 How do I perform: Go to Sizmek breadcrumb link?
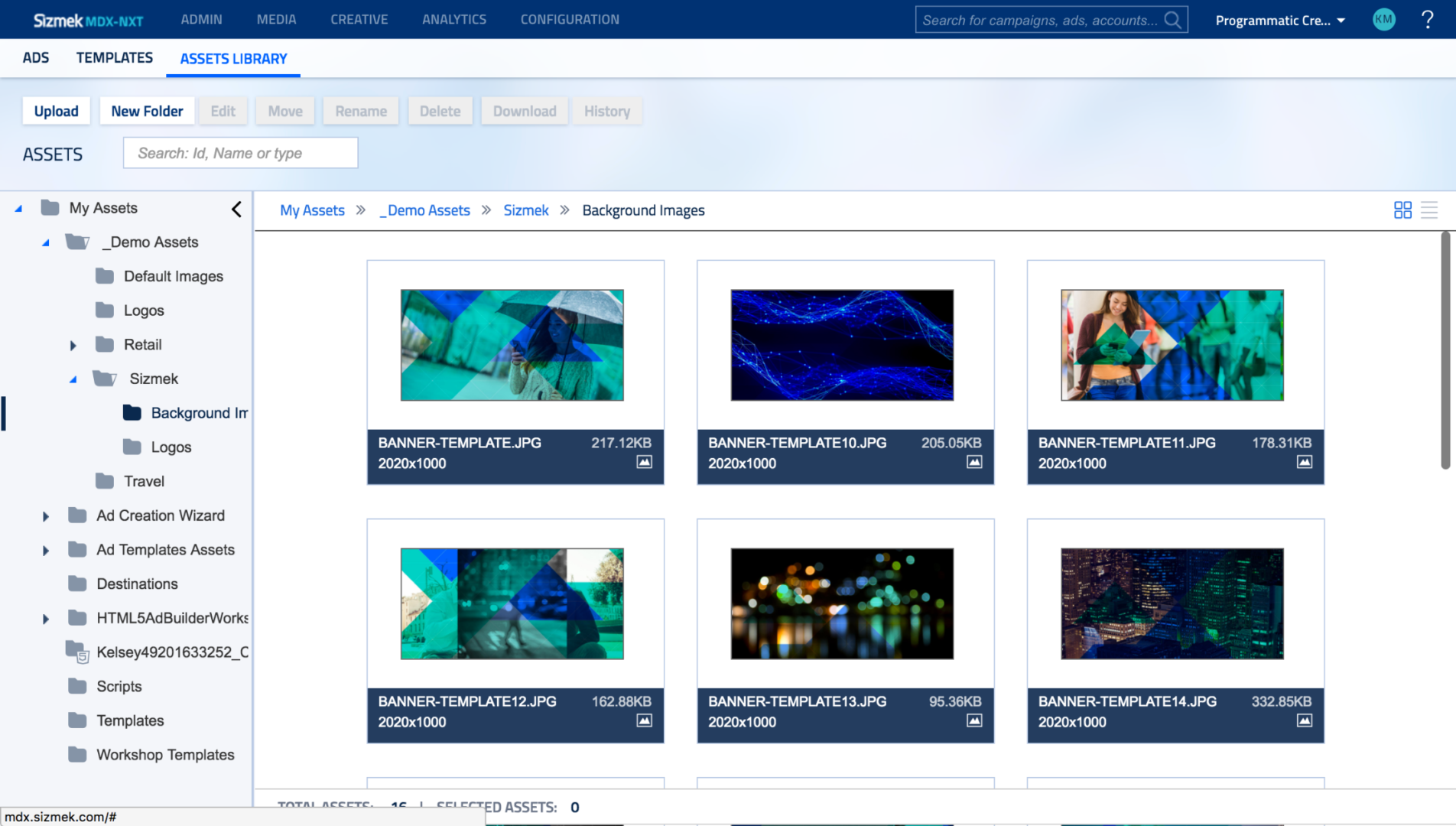[526, 210]
